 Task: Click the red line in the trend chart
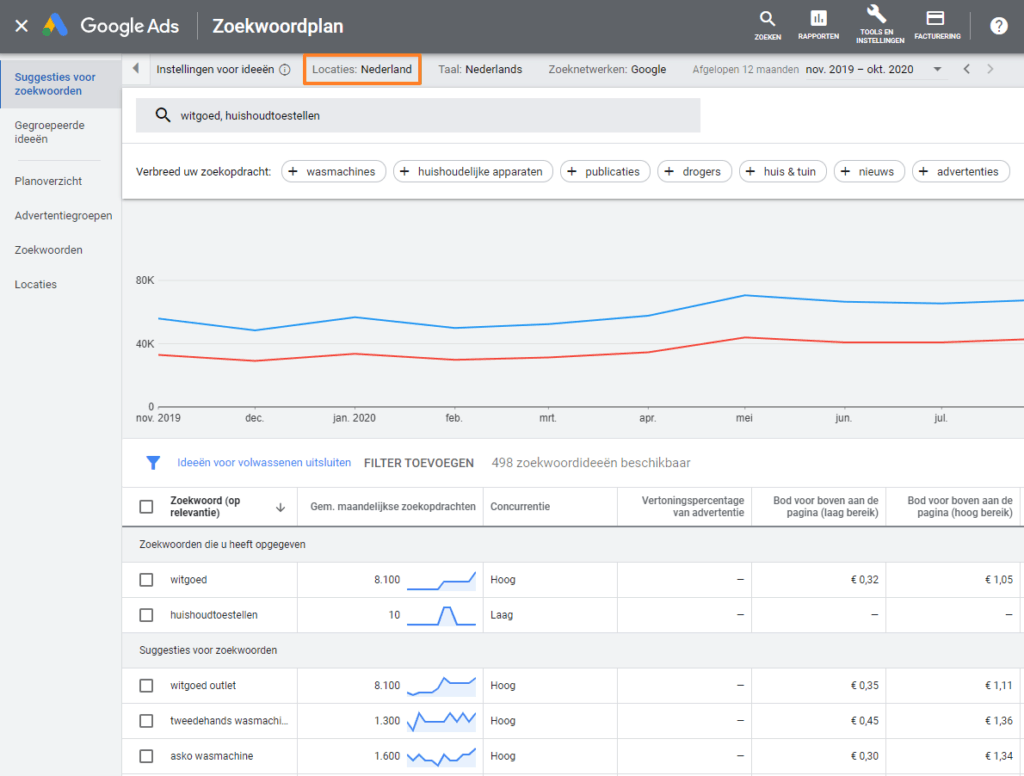coord(591,349)
